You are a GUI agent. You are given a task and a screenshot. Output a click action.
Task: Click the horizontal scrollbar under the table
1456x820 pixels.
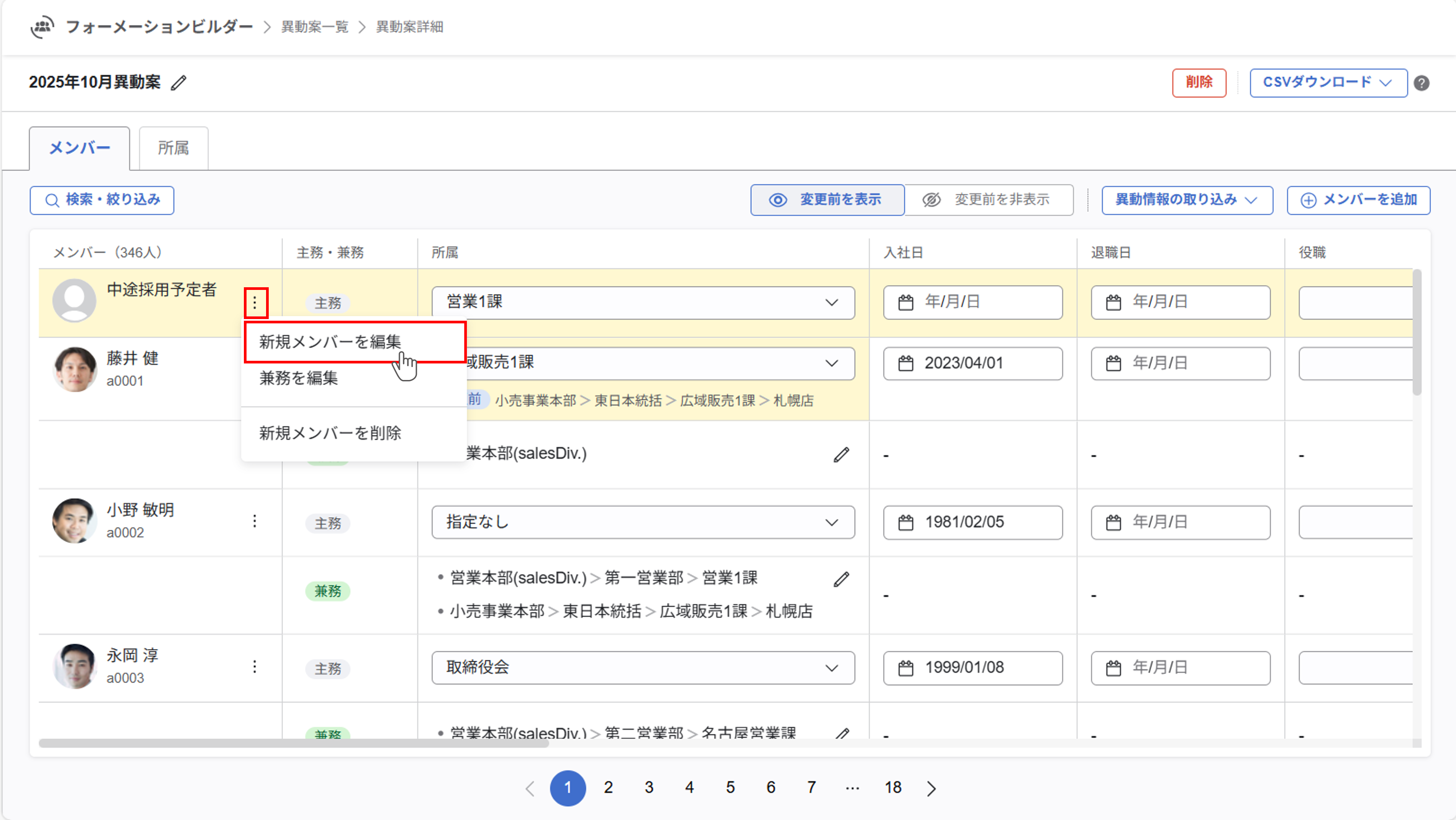tap(294, 743)
